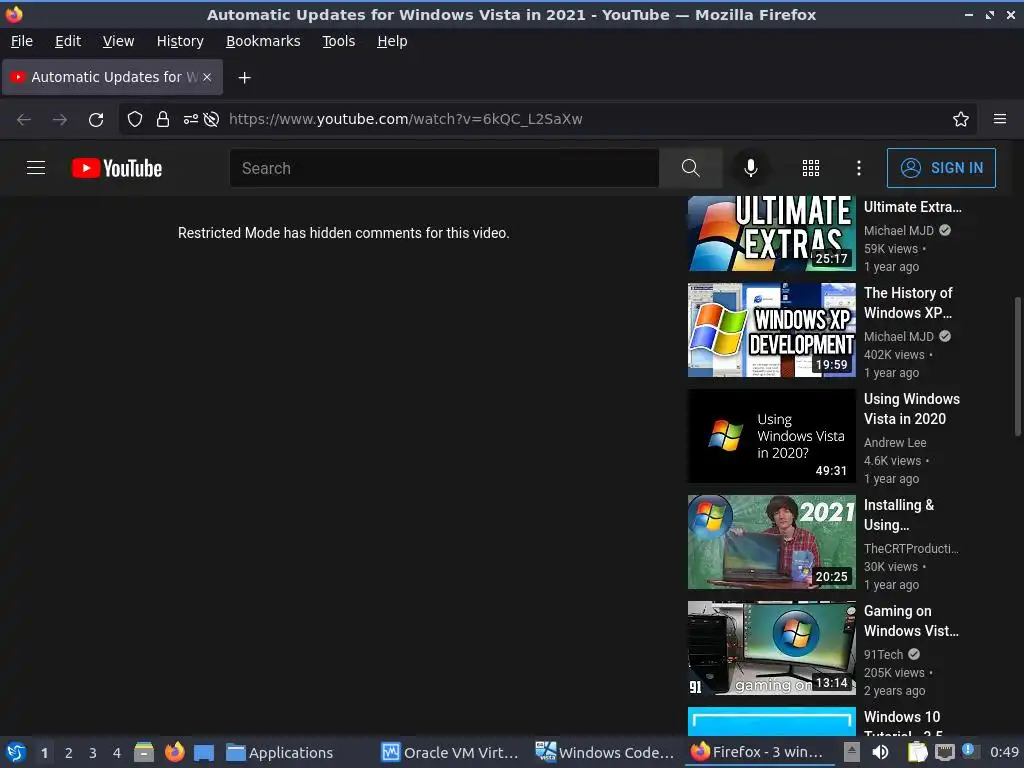1024x768 pixels.
Task: Click the taskbar clock 0:49
Action: pos(1004,752)
